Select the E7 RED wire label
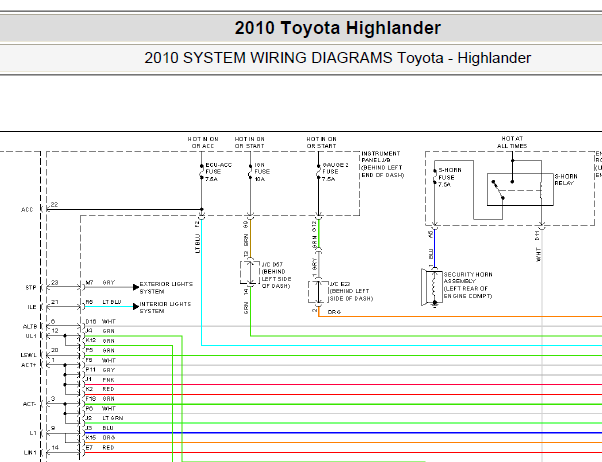 tap(100, 447)
